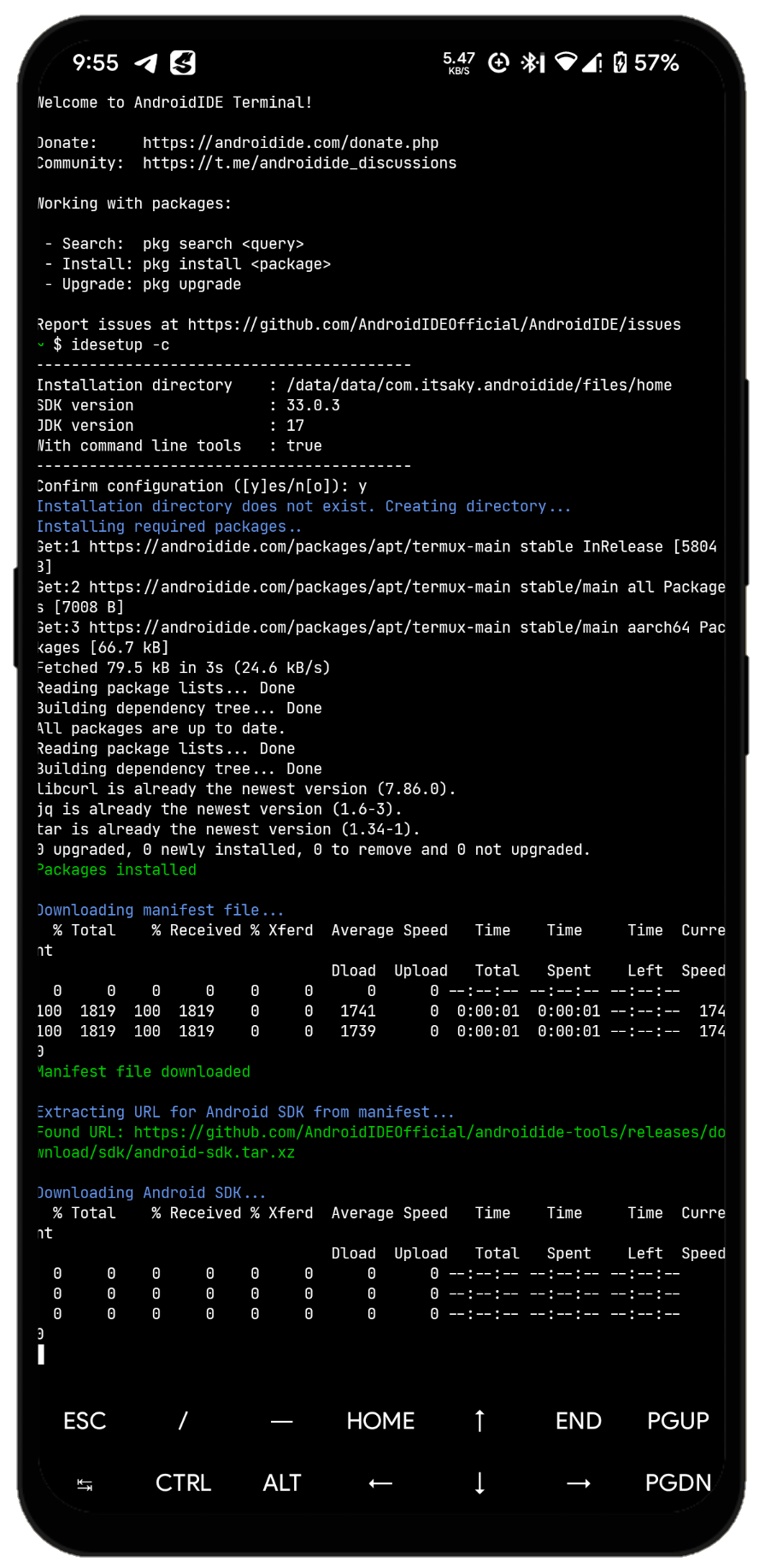This screenshot has height=1568, width=759.
Task: Insert a slash character from extra keys
Action: click(183, 1420)
